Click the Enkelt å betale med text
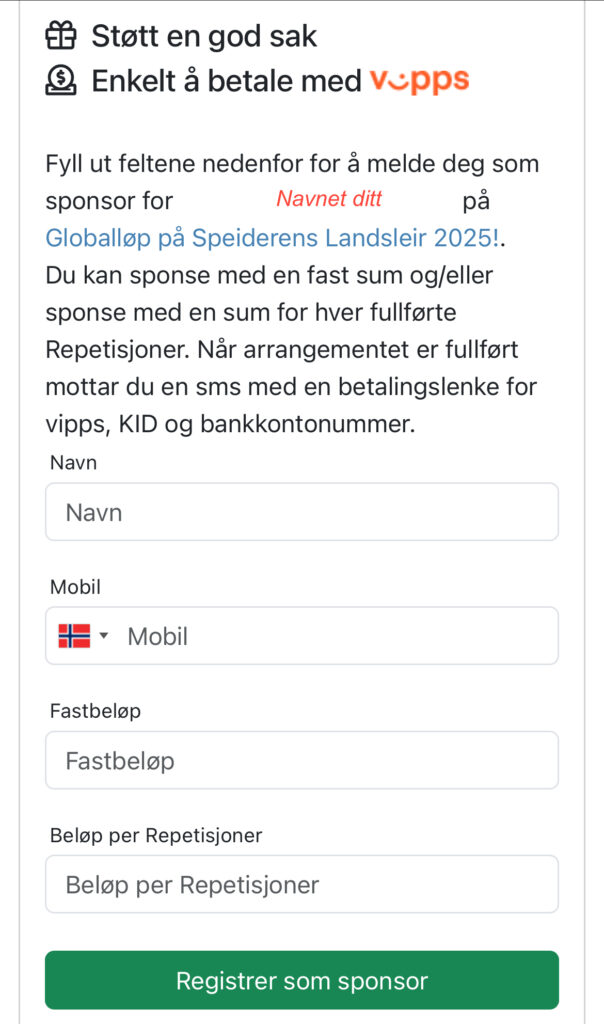 (226, 82)
